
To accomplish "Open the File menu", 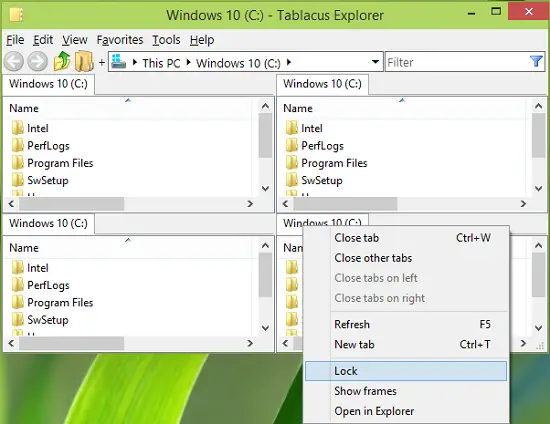I will (x=15, y=40).
